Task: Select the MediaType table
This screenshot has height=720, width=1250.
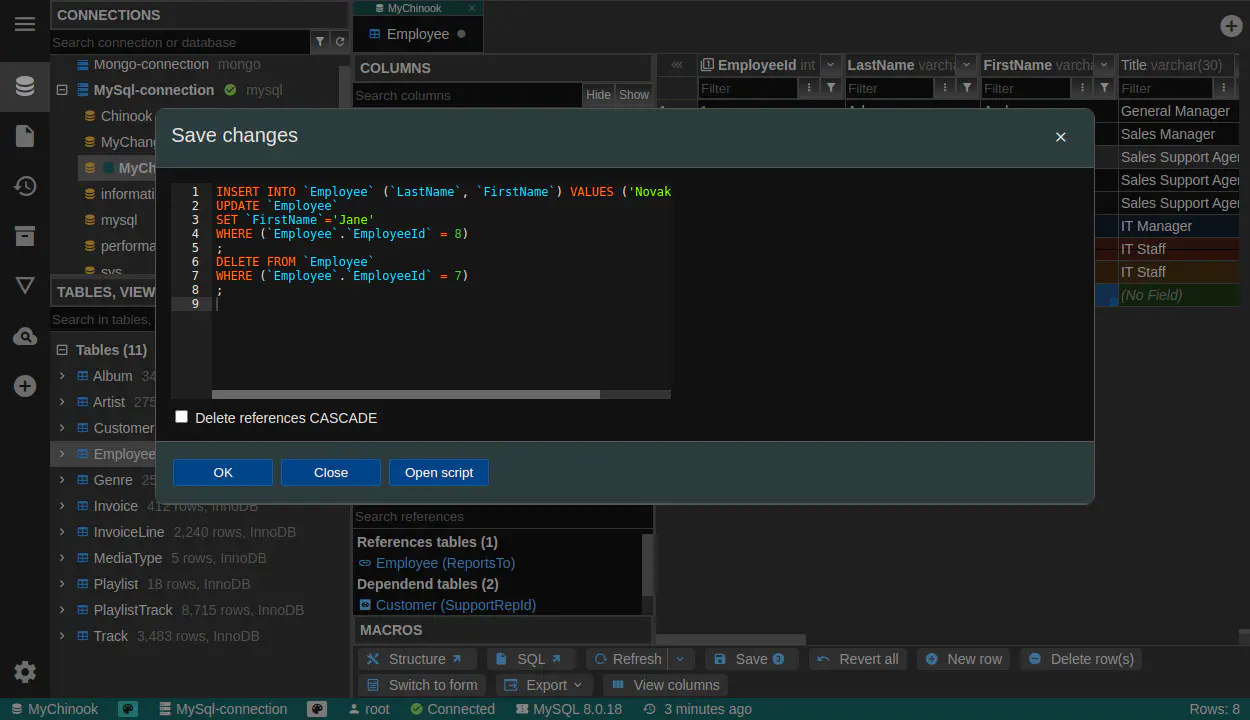Action: pos(127,558)
